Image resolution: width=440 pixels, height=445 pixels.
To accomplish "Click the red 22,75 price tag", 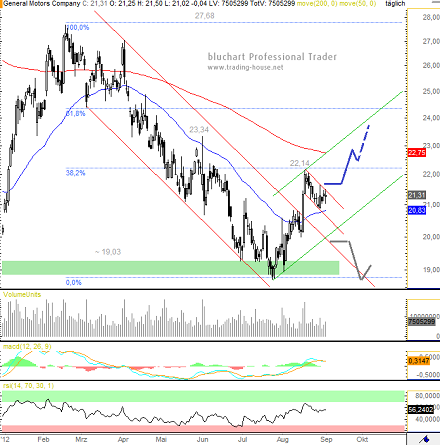I will (417, 153).
